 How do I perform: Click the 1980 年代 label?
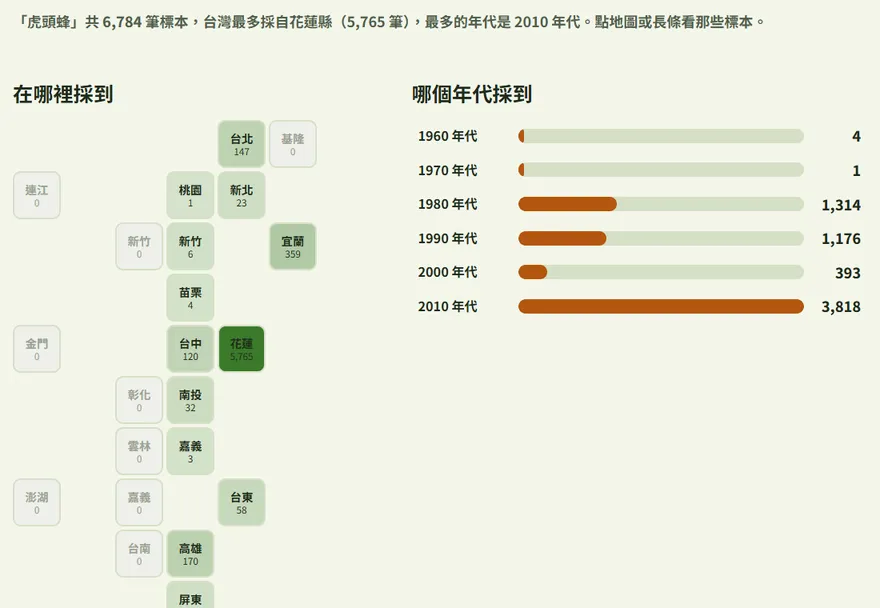pos(447,204)
